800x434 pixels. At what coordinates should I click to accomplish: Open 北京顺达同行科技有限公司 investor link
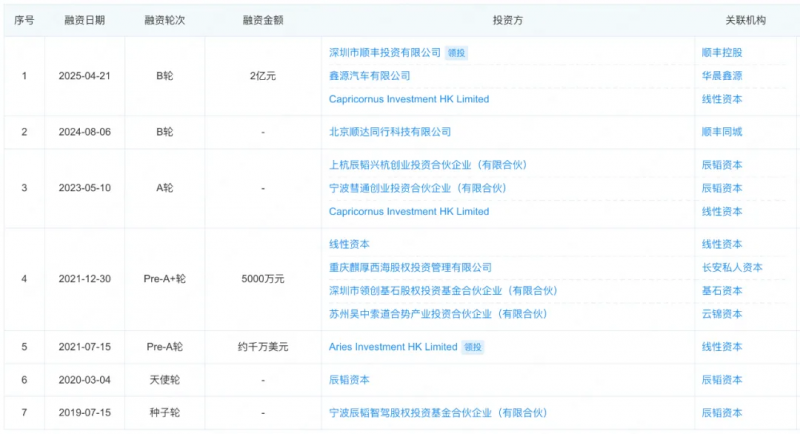pyautogui.click(x=390, y=132)
